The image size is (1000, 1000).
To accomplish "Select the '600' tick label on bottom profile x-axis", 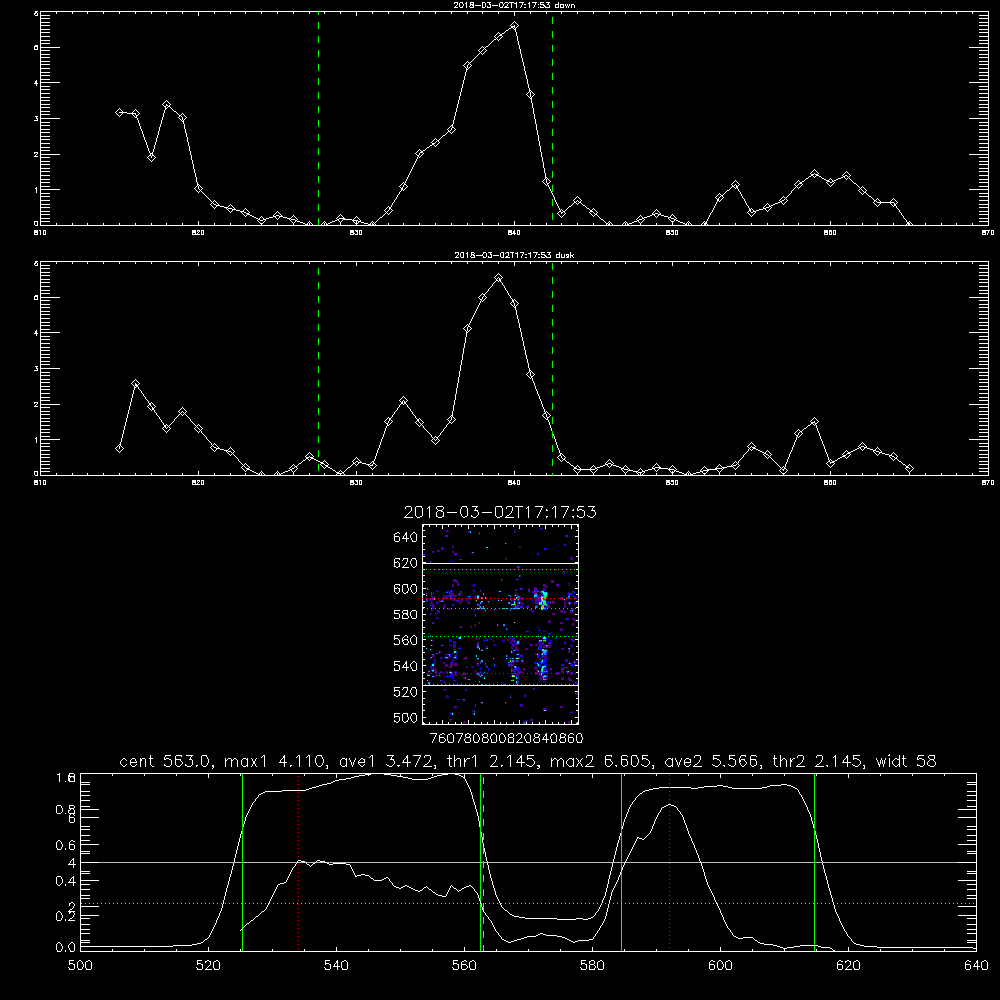I will (x=721, y=966).
